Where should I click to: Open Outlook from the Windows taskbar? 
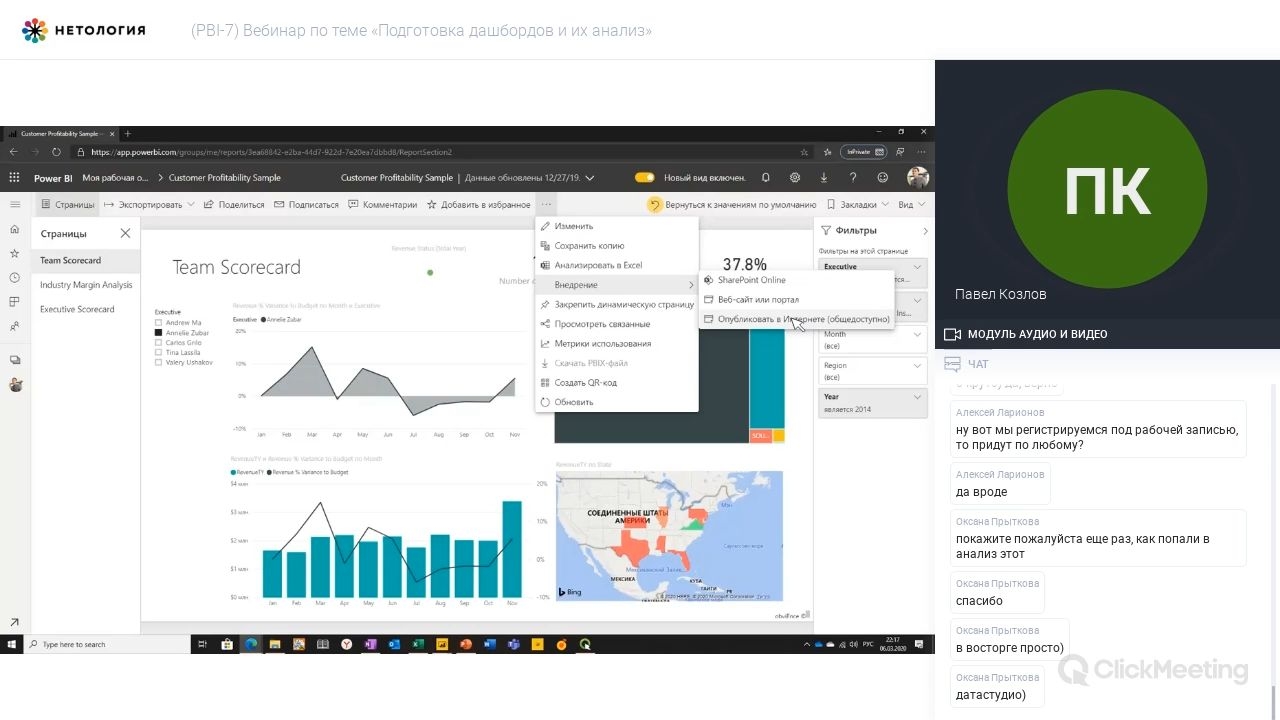coord(393,644)
